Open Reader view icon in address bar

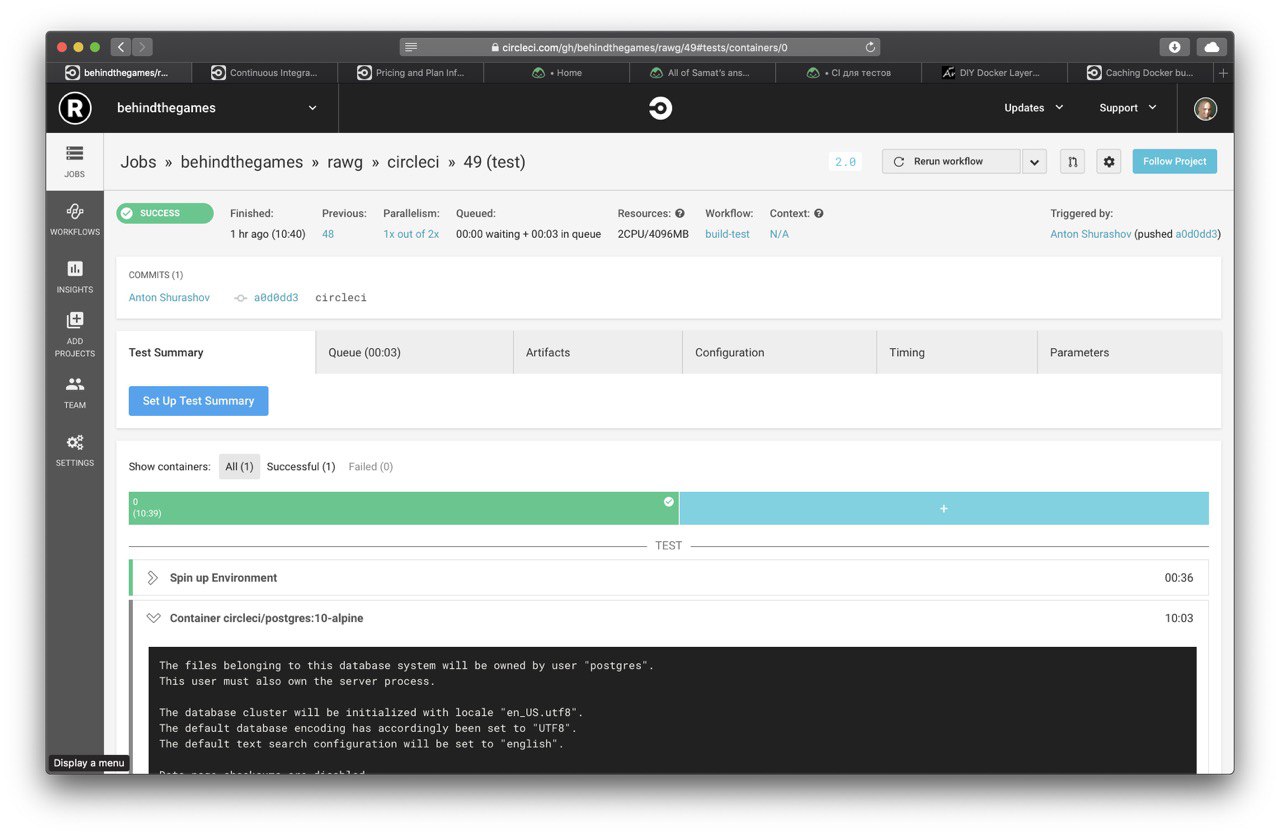click(x=411, y=47)
